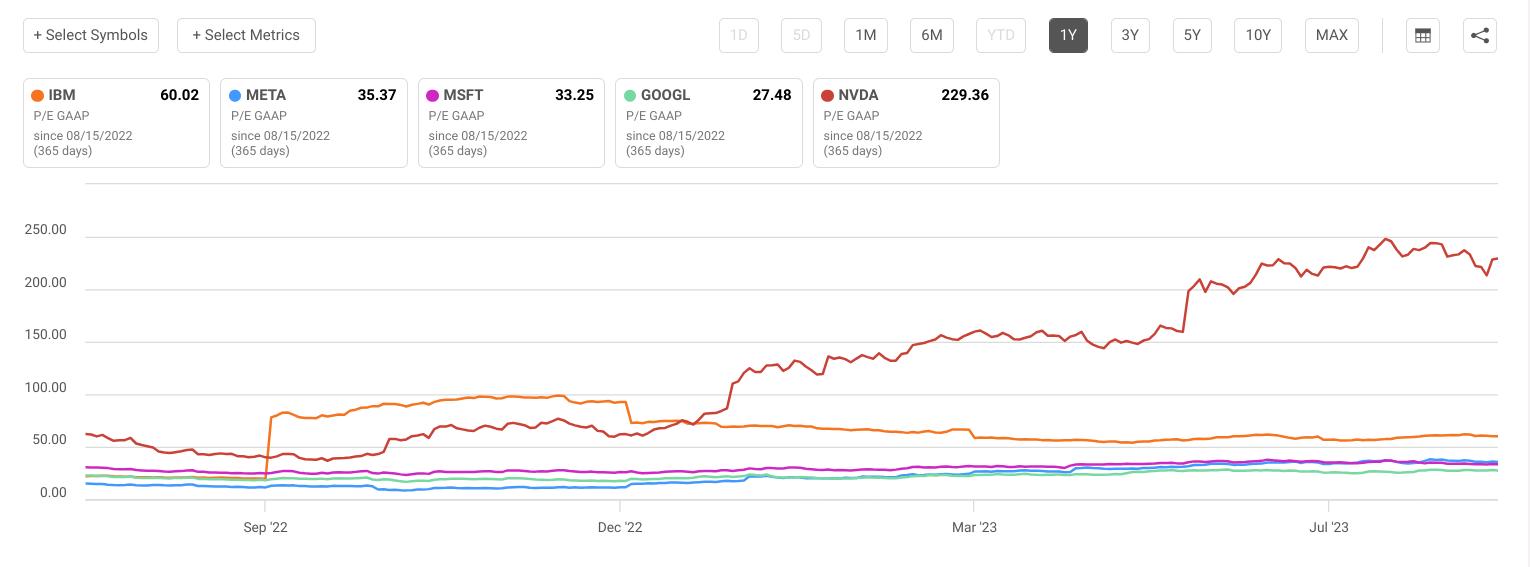Screen dimensions: 1530x567
Task: Choose the YTD time range
Action: coord(1001,35)
